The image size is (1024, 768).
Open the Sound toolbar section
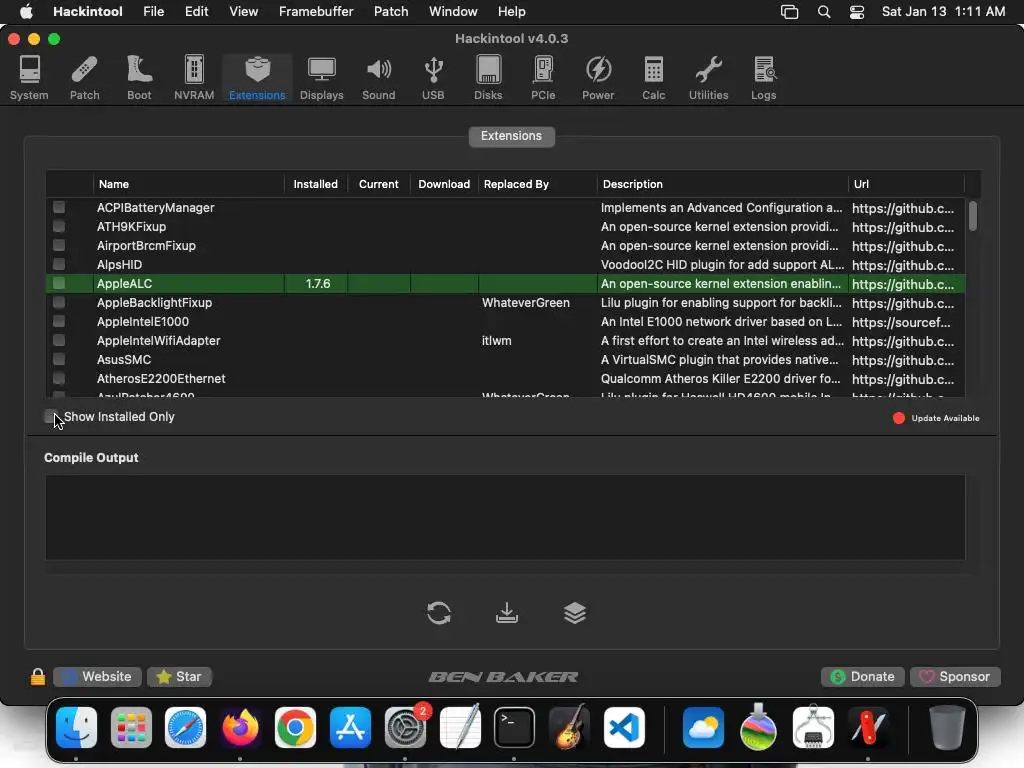click(x=379, y=78)
